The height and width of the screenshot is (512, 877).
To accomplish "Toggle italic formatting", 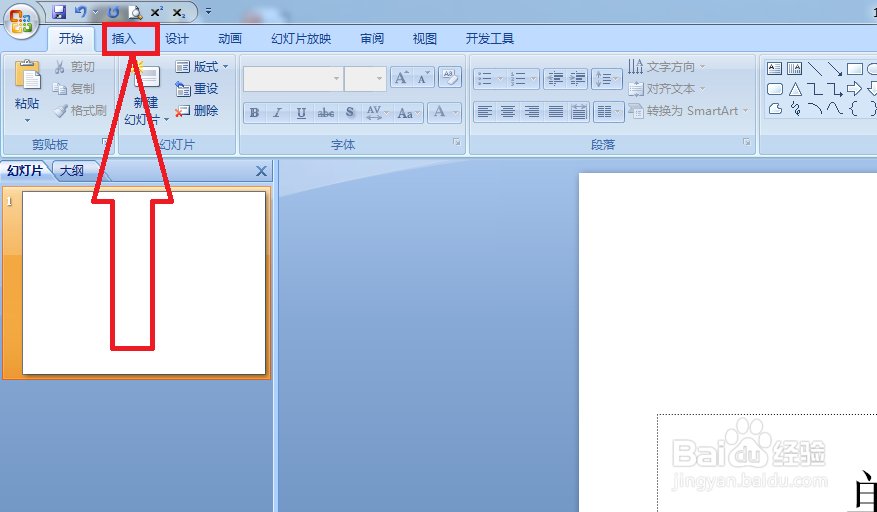I will point(277,112).
